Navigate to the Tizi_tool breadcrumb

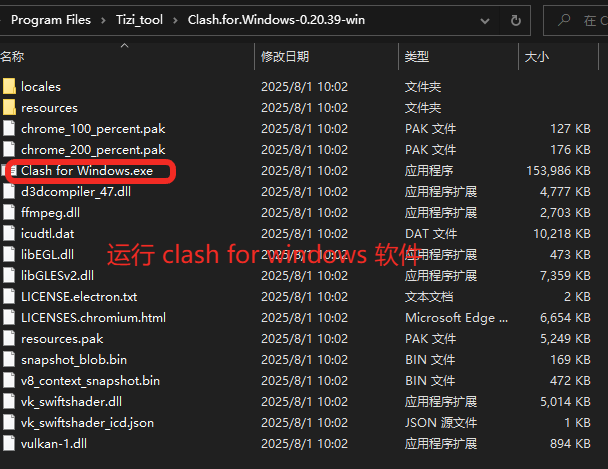point(138,20)
